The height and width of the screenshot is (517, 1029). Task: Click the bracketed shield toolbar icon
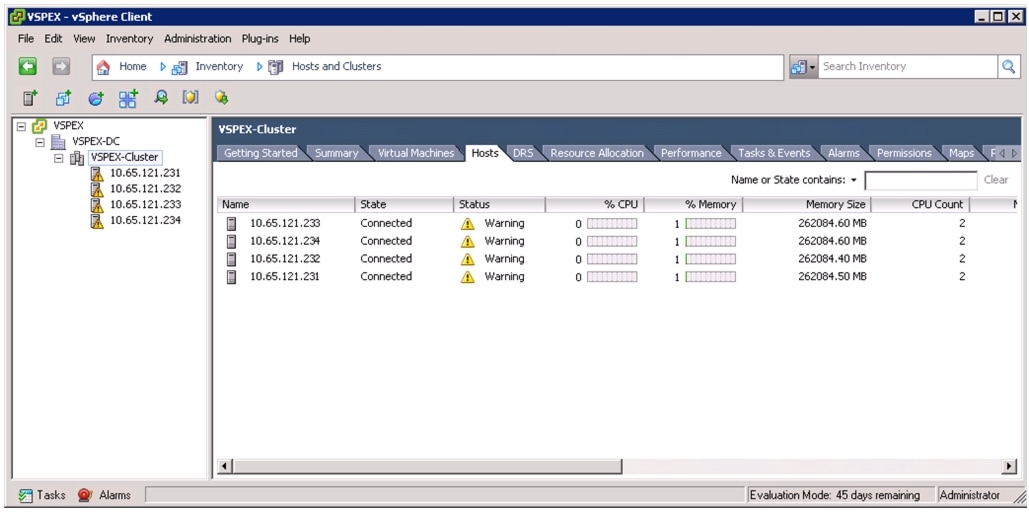[190, 98]
